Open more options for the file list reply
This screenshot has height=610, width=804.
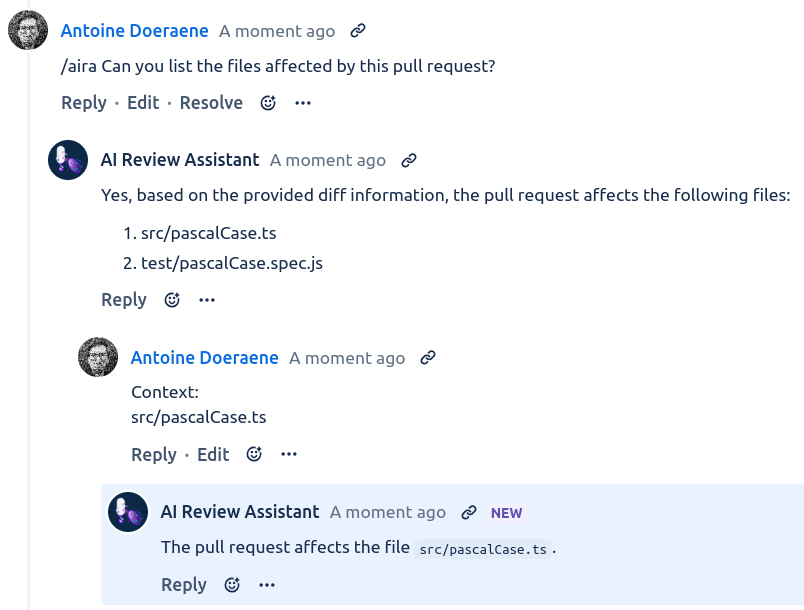coord(207,300)
